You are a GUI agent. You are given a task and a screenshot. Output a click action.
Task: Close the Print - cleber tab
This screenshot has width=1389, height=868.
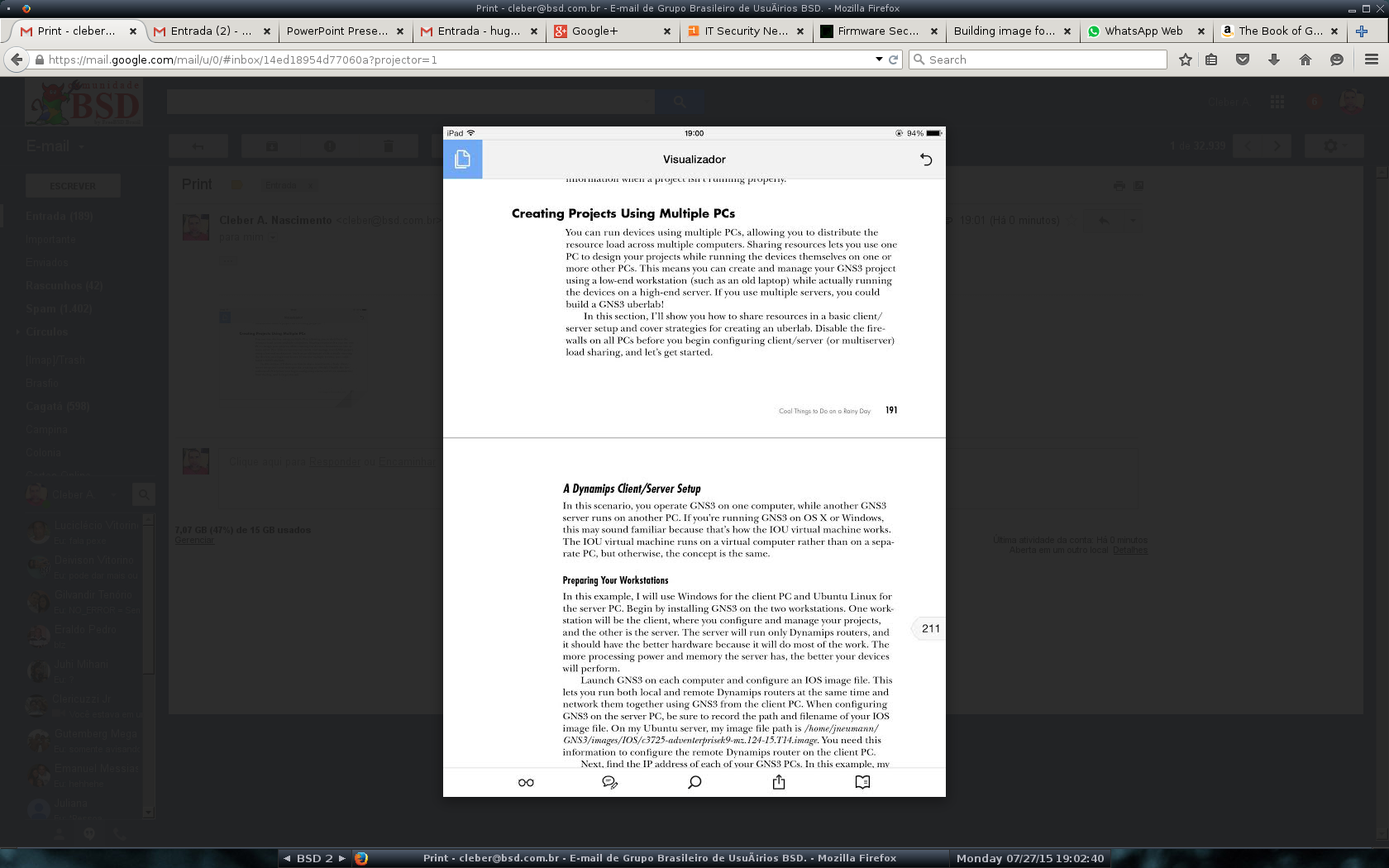click(x=133, y=31)
